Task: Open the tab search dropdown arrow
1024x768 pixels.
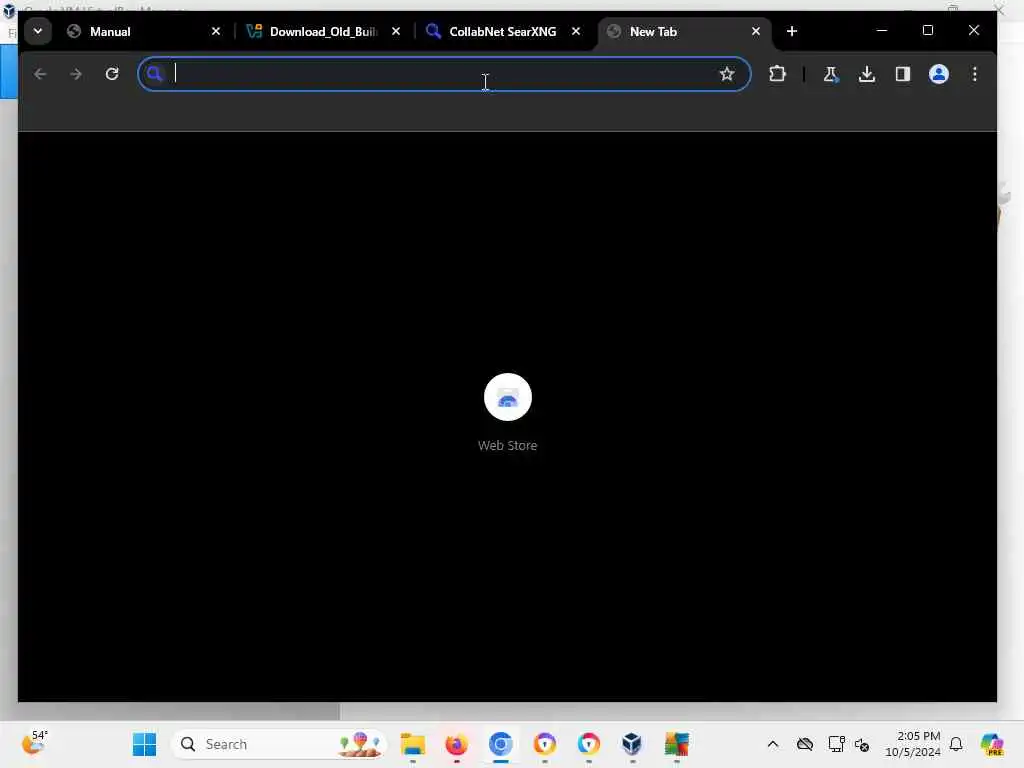Action: [x=38, y=31]
